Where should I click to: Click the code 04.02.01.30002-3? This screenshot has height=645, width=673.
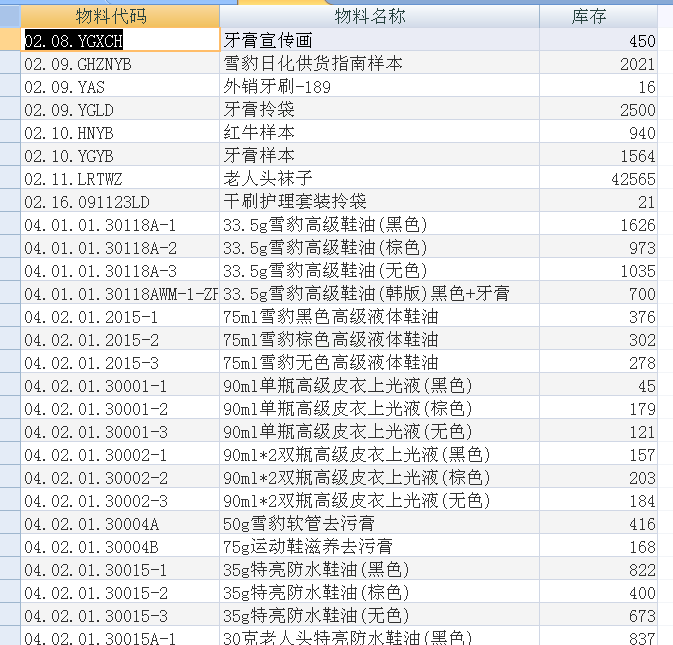120,501
